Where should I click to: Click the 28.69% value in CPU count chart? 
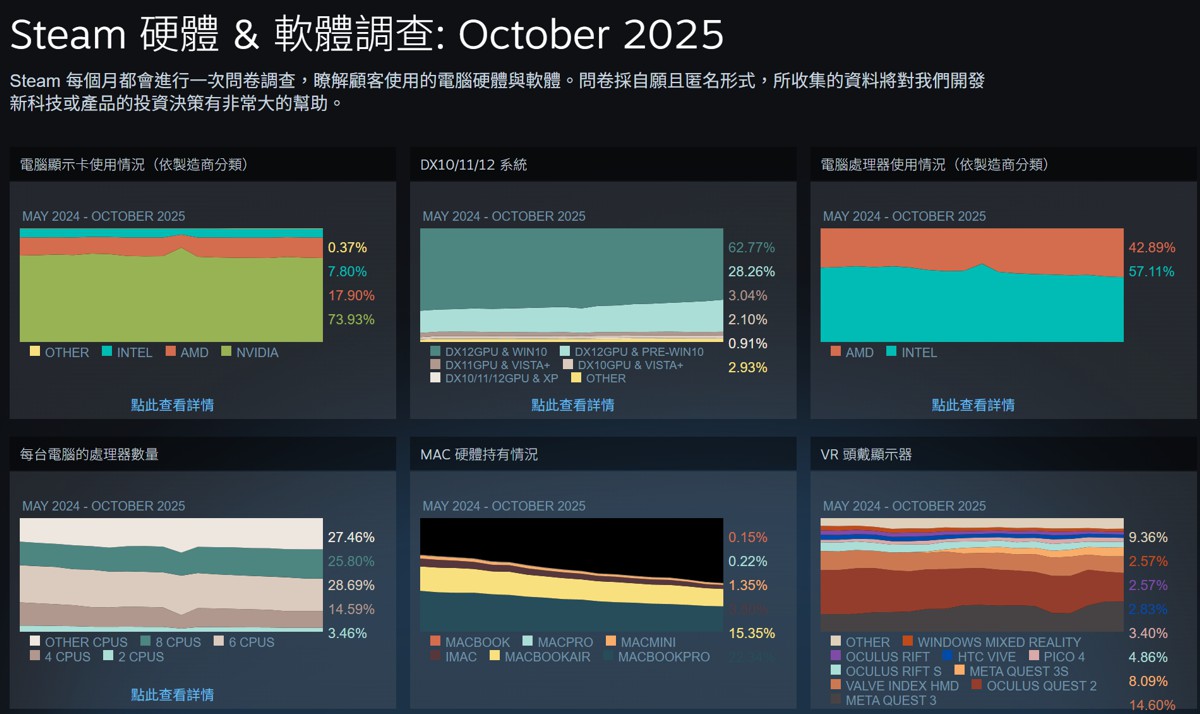(351, 585)
